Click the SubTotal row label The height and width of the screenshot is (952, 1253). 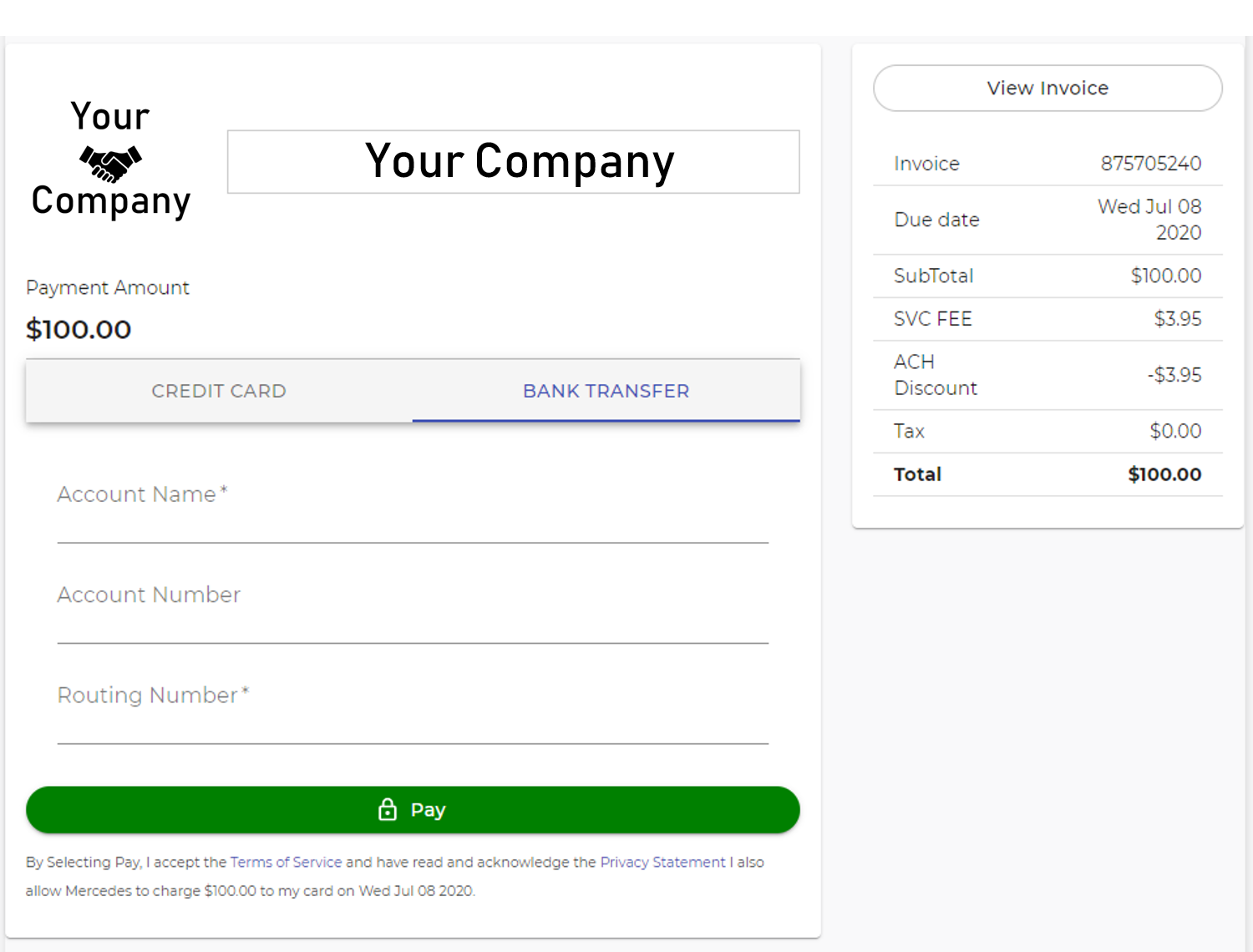(933, 276)
